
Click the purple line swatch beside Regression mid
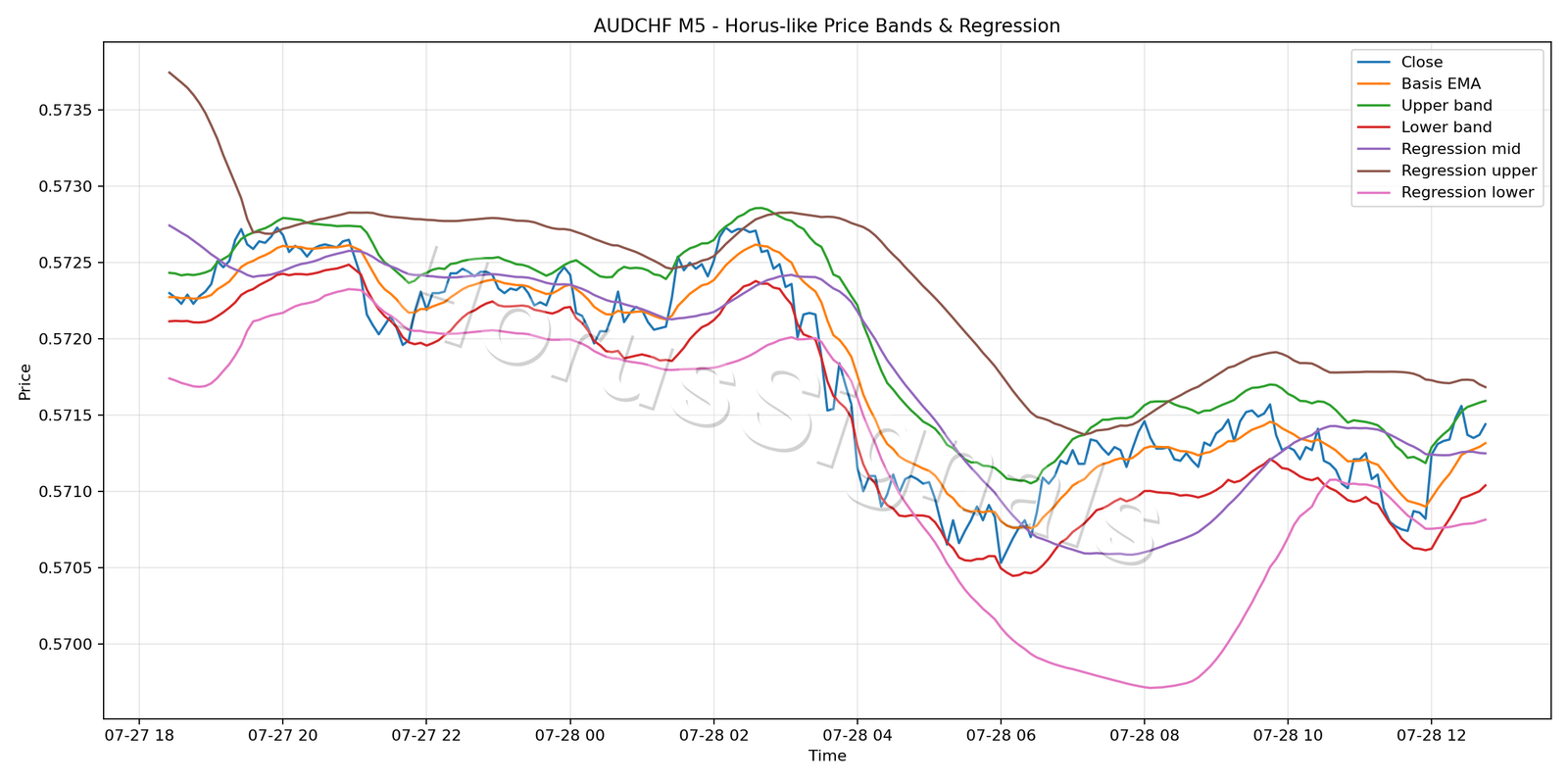click(1374, 149)
